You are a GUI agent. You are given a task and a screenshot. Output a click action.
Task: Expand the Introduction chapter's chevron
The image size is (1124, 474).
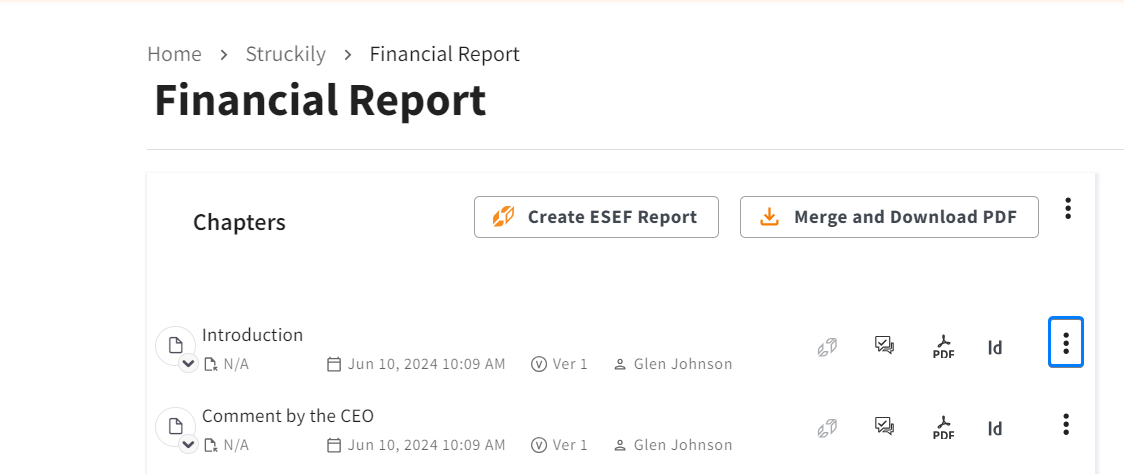pyautogui.click(x=188, y=365)
